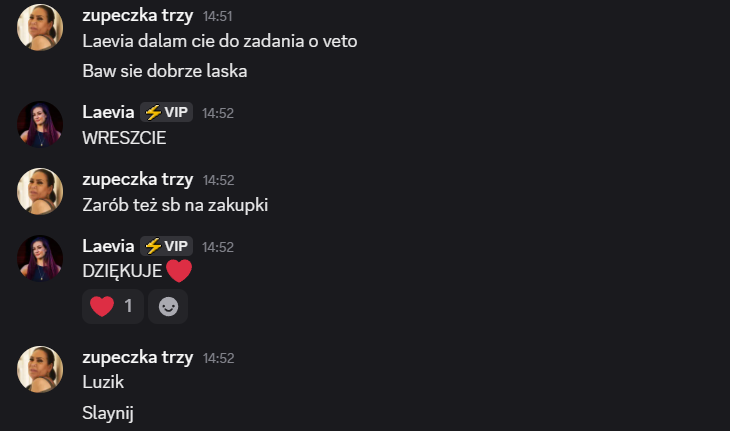Open the Laevia username above WRESZCIE
Viewport: 730px width, 431px height.
108,112
